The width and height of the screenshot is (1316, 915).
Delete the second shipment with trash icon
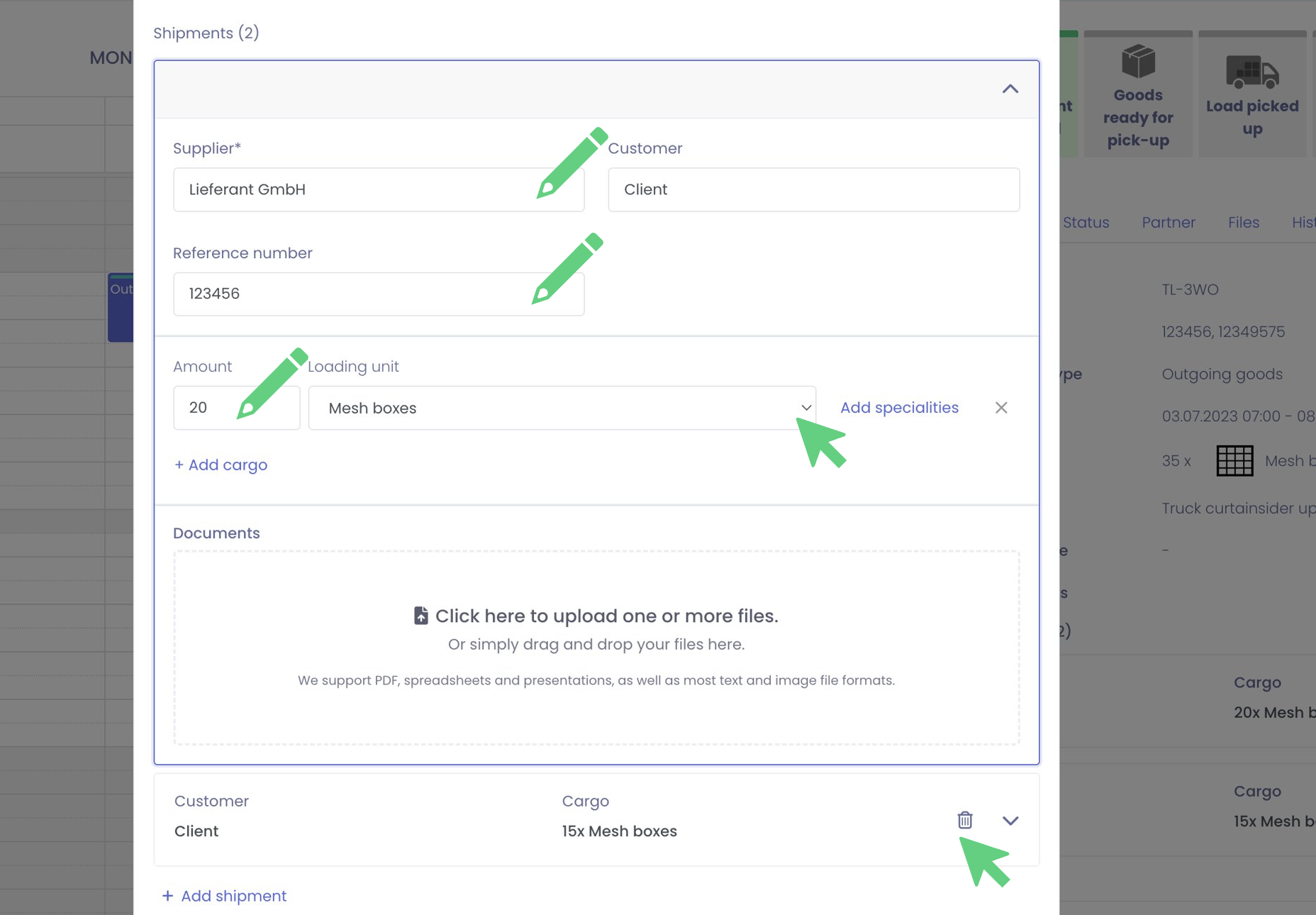tap(964, 820)
